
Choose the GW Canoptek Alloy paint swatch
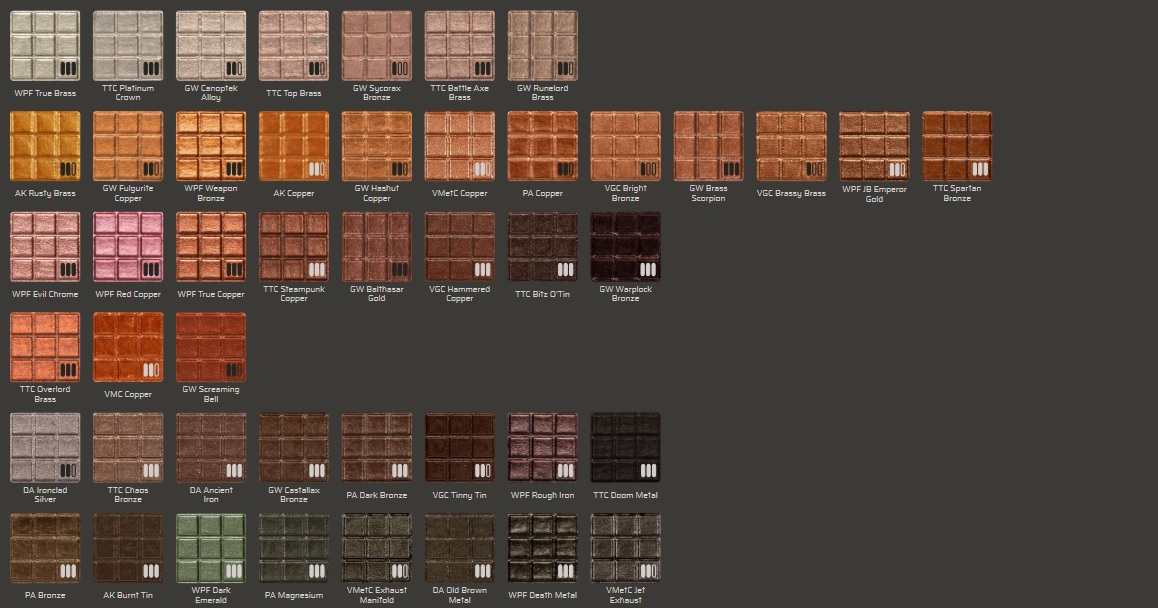click(210, 46)
